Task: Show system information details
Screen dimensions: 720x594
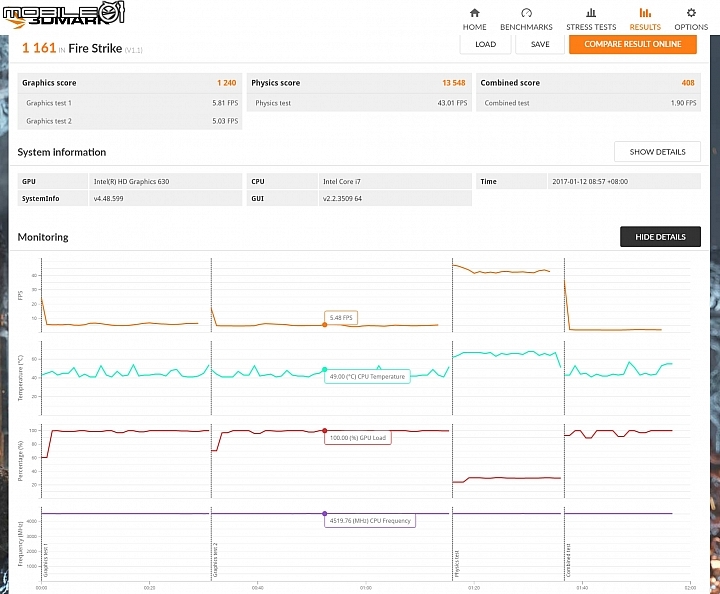Action: (657, 151)
